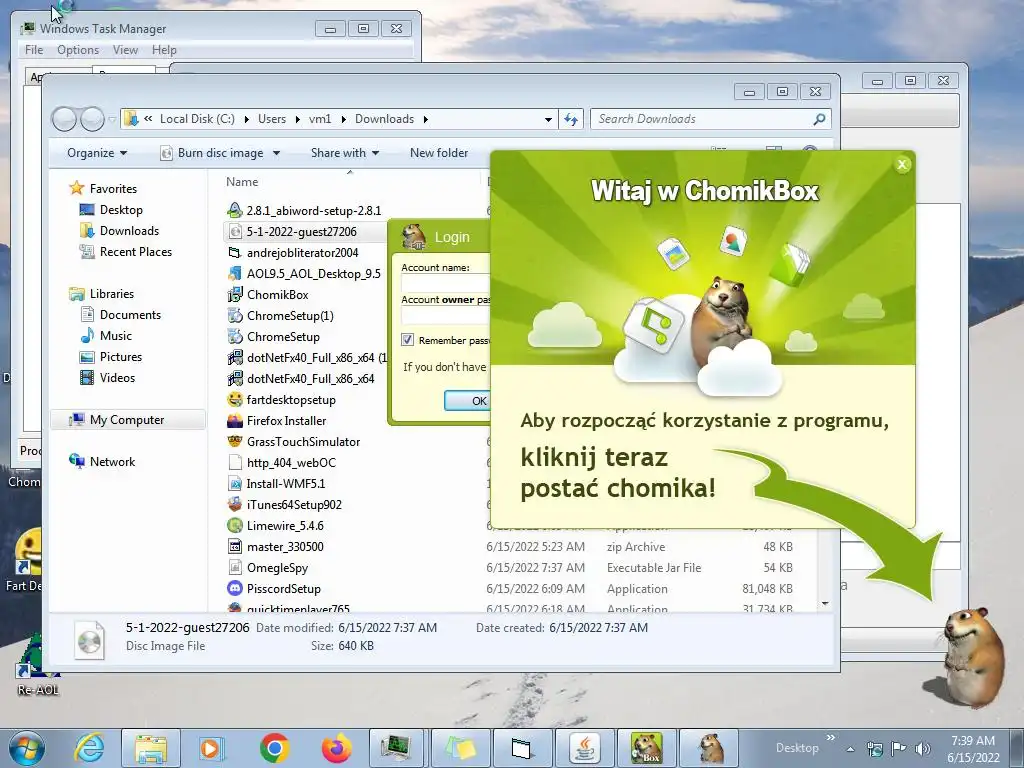Select the Limewire_5.4.6 file icon

point(234,525)
